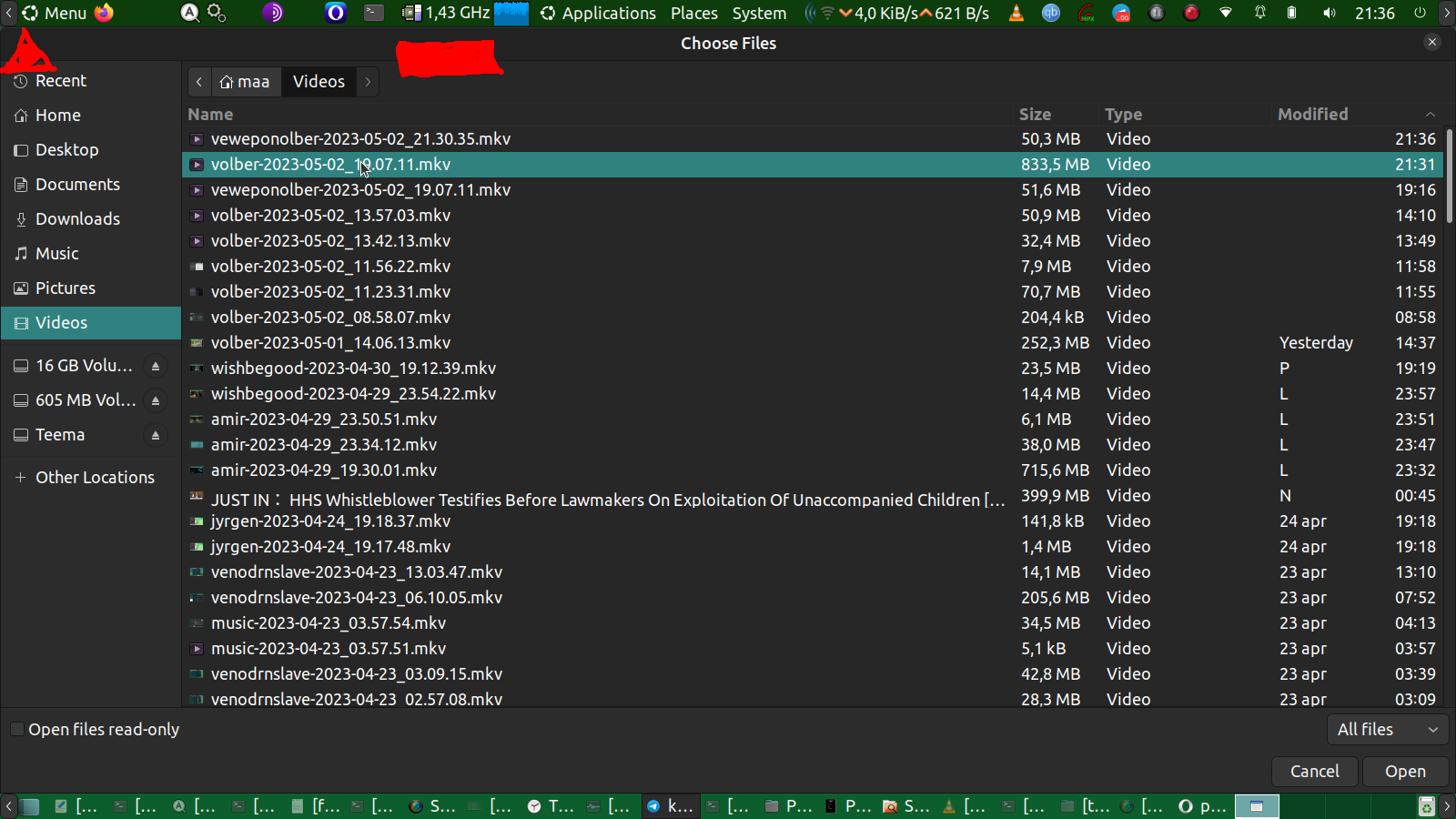This screenshot has height=819, width=1456.
Task: Open the Places menu
Action: pos(693,13)
